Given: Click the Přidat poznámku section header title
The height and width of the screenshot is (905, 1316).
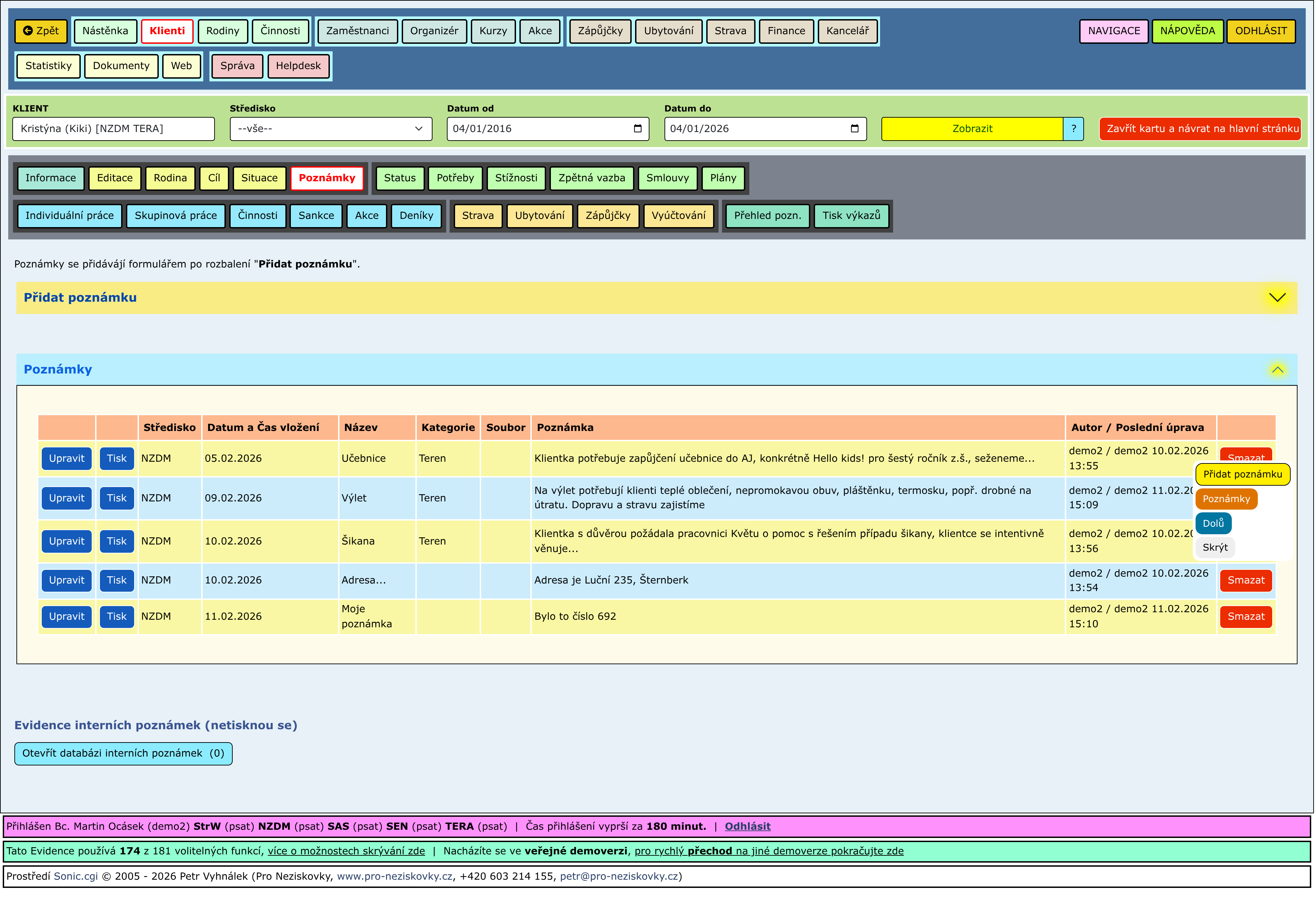Looking at the screenshot, I should pyautogui.click(x=80, y=298).
